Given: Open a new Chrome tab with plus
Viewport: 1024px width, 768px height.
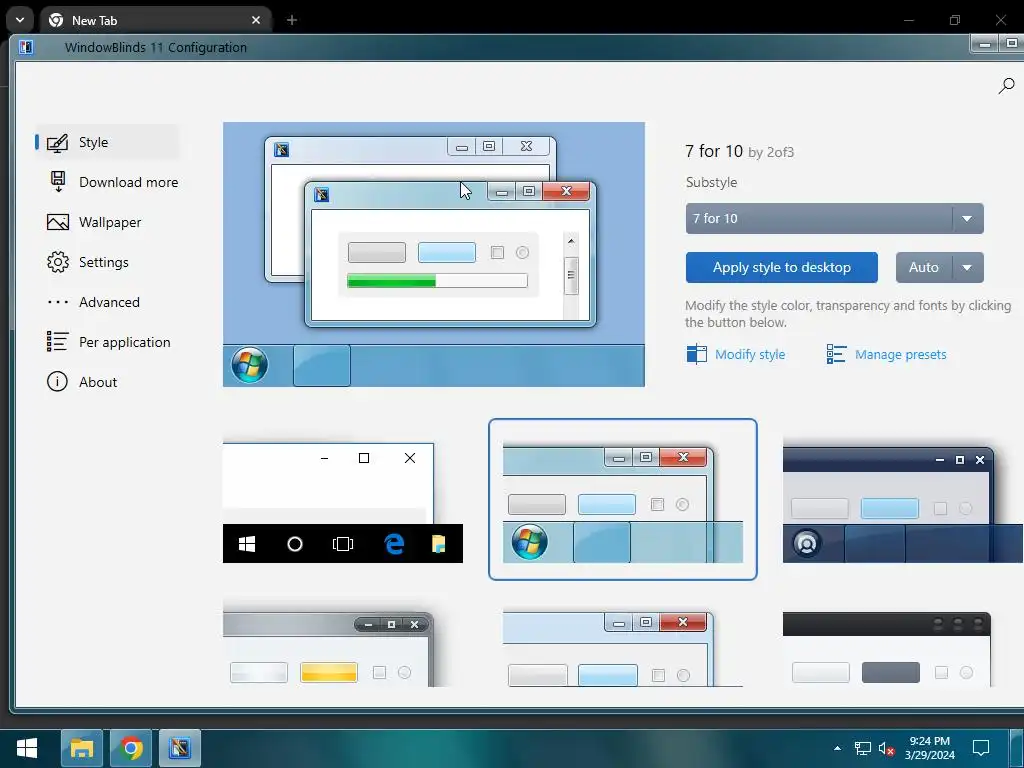Looking at the screenshot, I should point(292,20).
